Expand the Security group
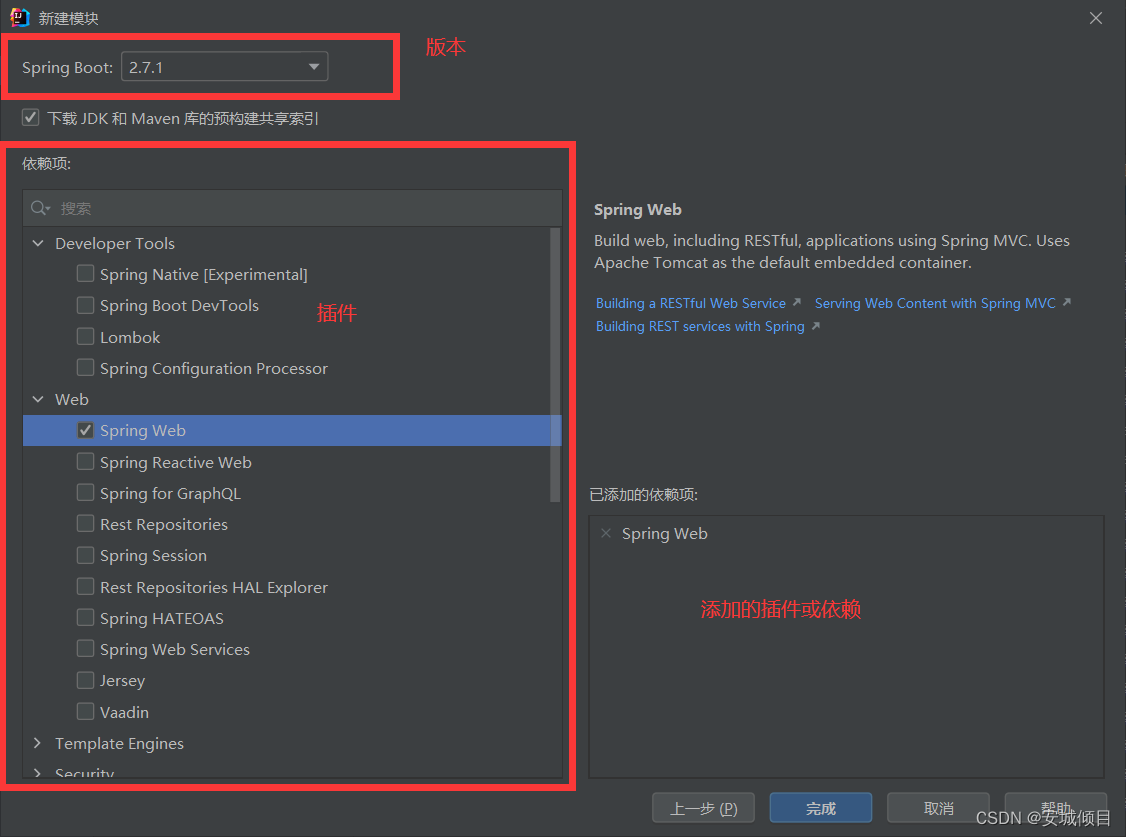Viewport: 1126px width, 837px height. (38, 773)
